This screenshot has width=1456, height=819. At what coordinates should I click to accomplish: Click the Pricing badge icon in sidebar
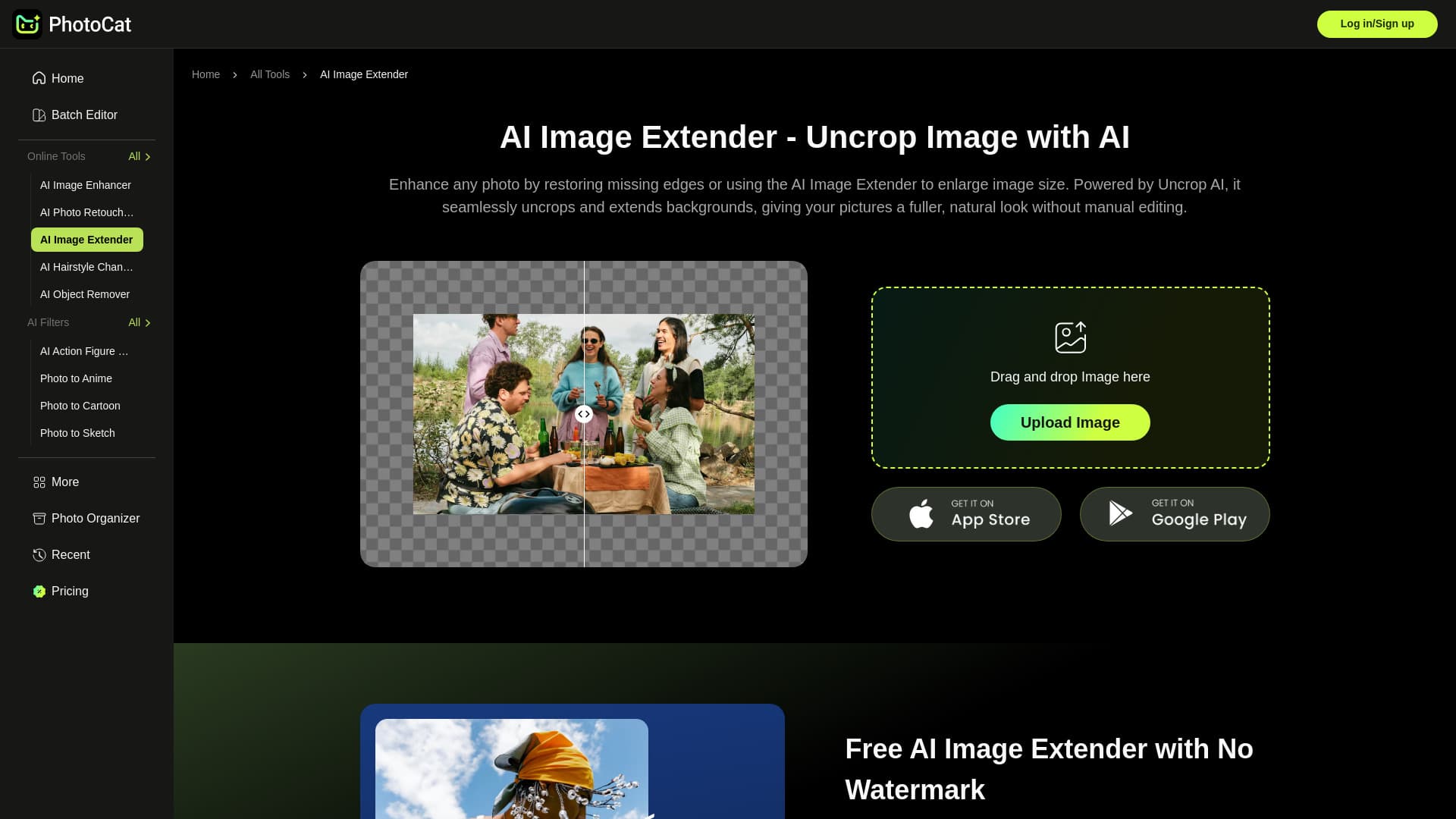click(39, 591)
